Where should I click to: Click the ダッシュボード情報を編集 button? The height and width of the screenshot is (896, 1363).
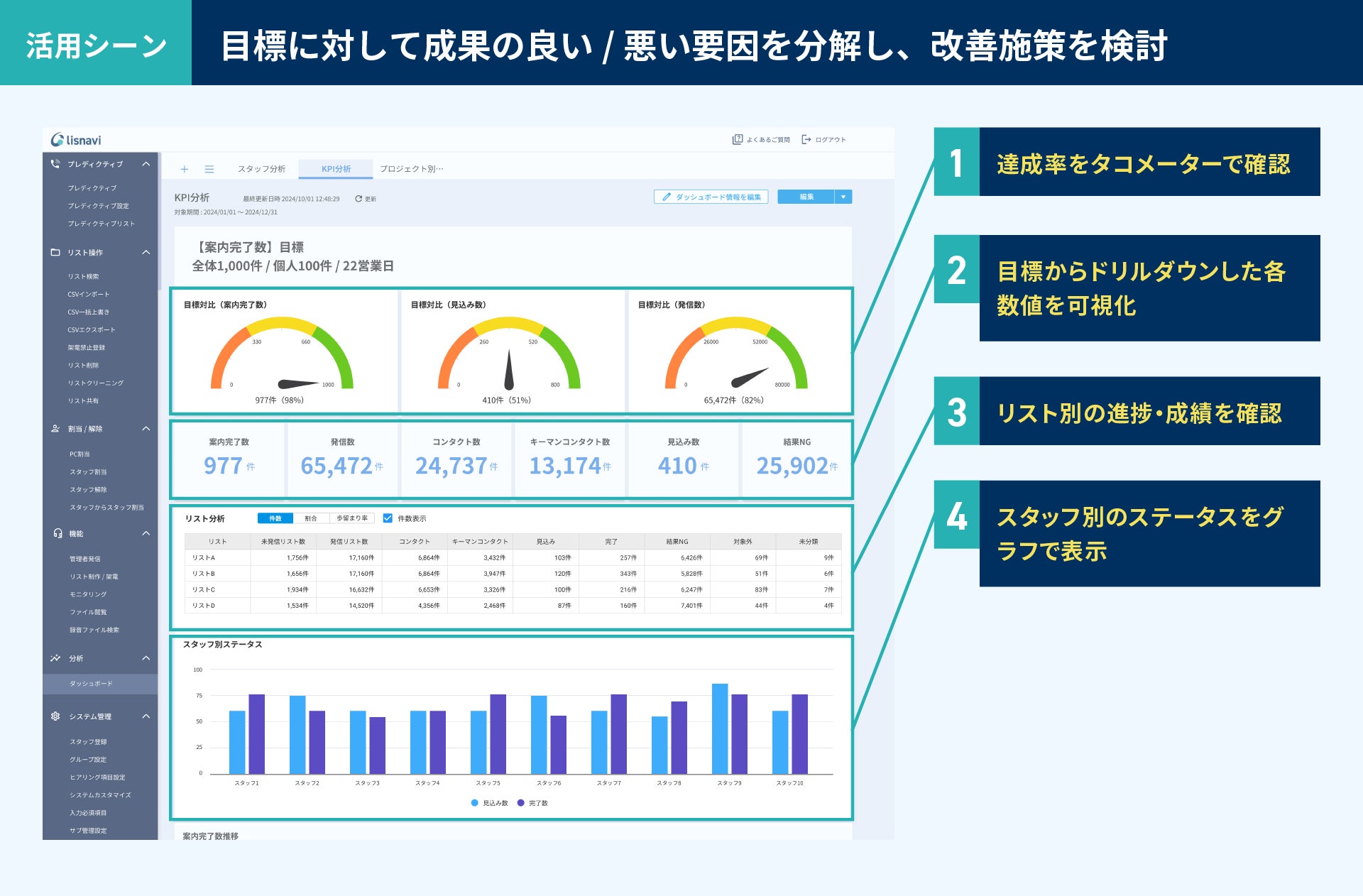[711, 197]
